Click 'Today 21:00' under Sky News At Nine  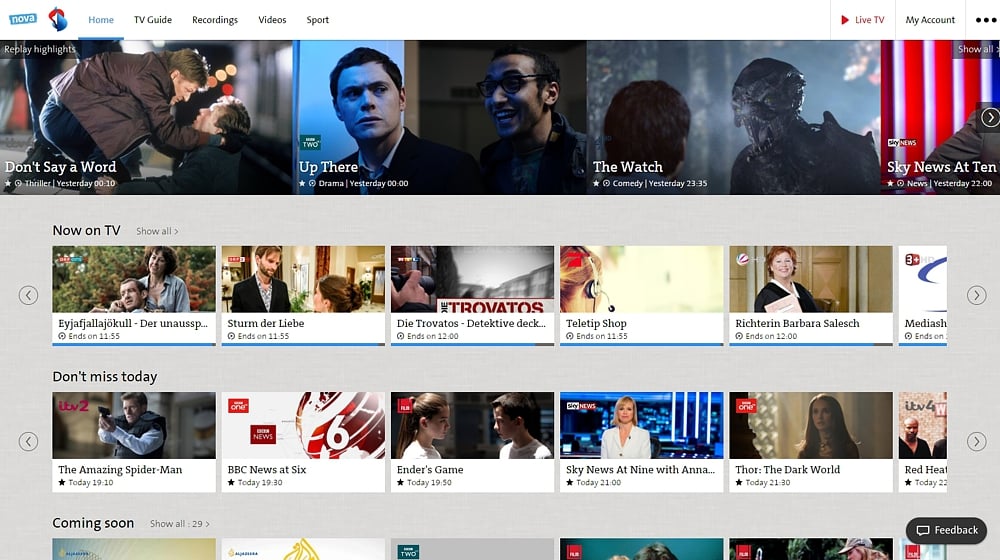coord(598,483)
